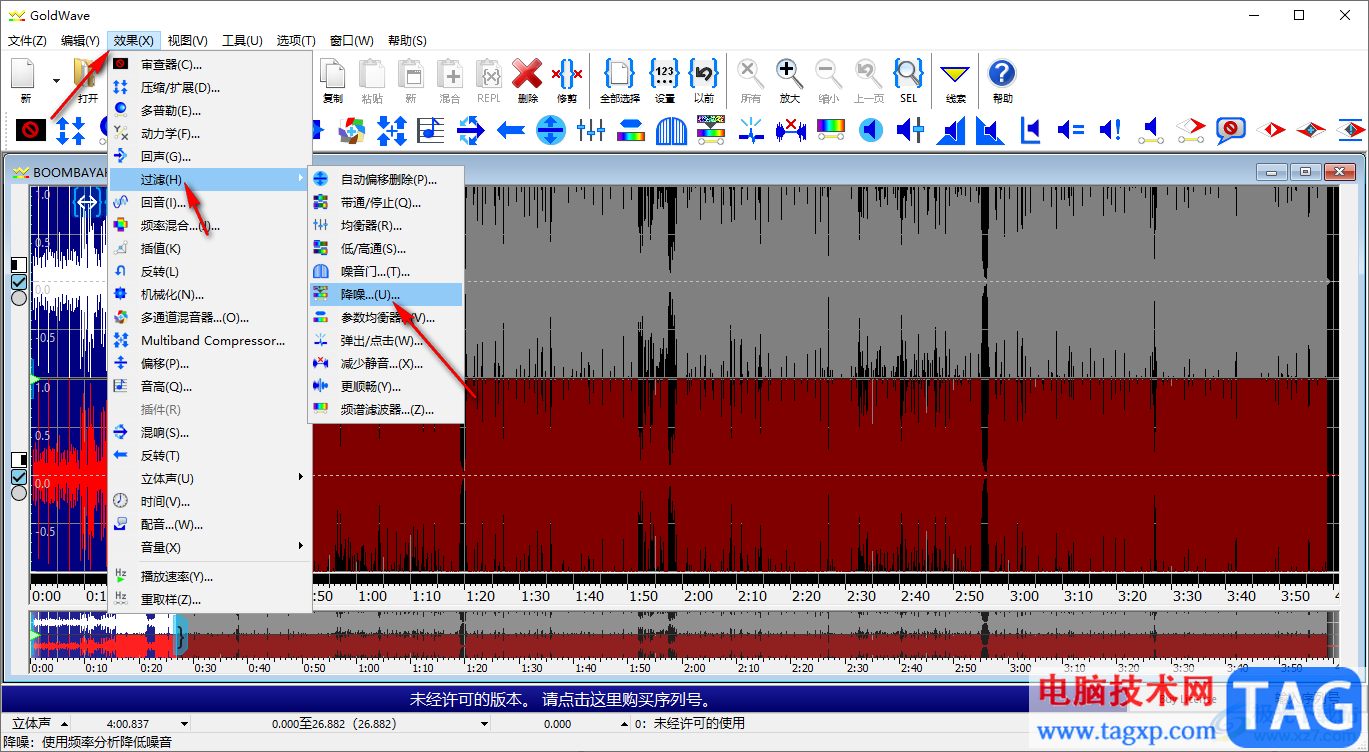Screen dimensions: 1369x752
Task: Open the Options (选项) menu
Action: (x=296, y=41)
